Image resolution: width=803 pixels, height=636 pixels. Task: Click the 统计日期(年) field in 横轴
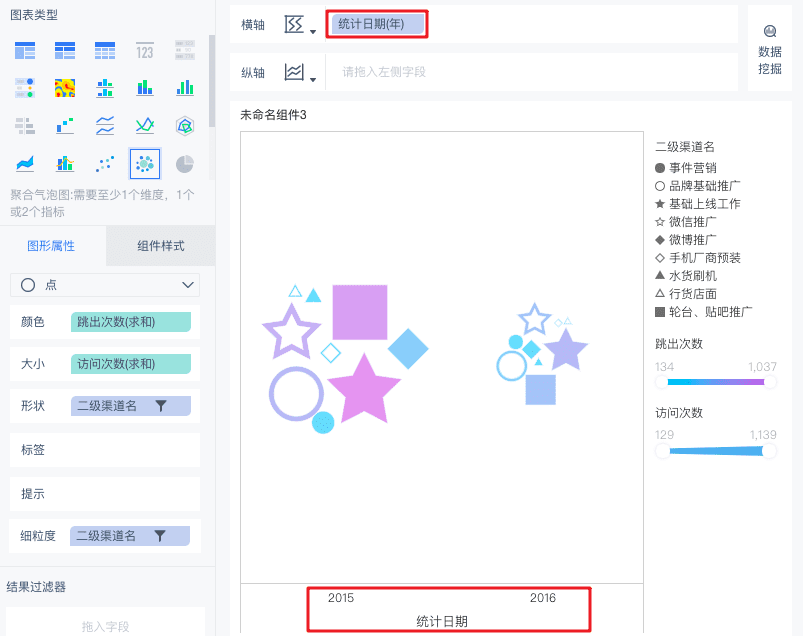[377, 24]
